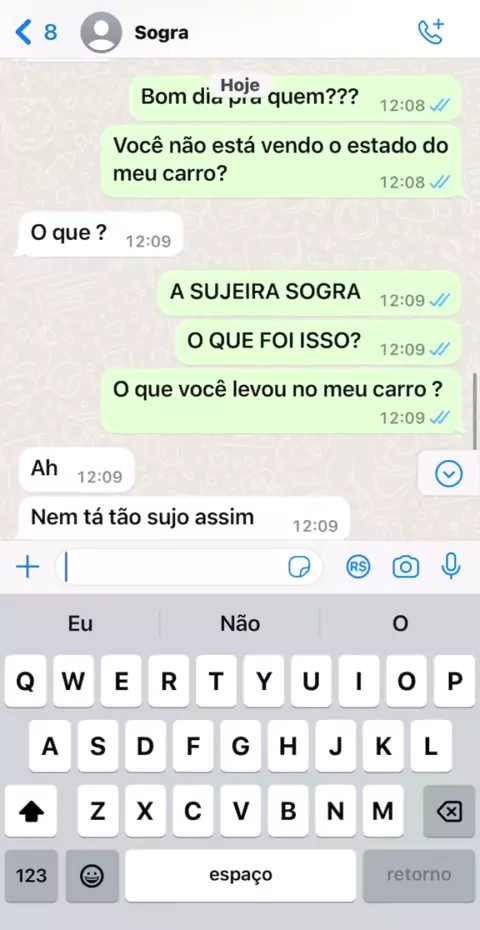Screen dimensions: 480x930
Task: Select the "Não" word suggestion
Action: (240, 623)
